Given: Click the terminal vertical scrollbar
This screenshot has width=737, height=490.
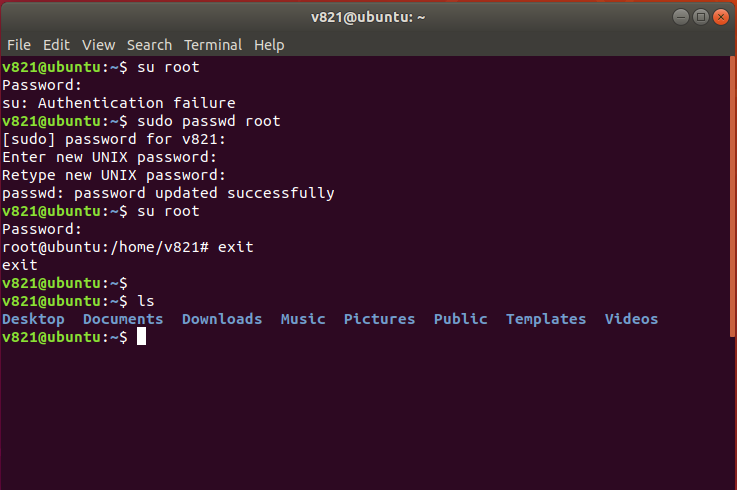Looking at the screenshot, I should point(732,197).
